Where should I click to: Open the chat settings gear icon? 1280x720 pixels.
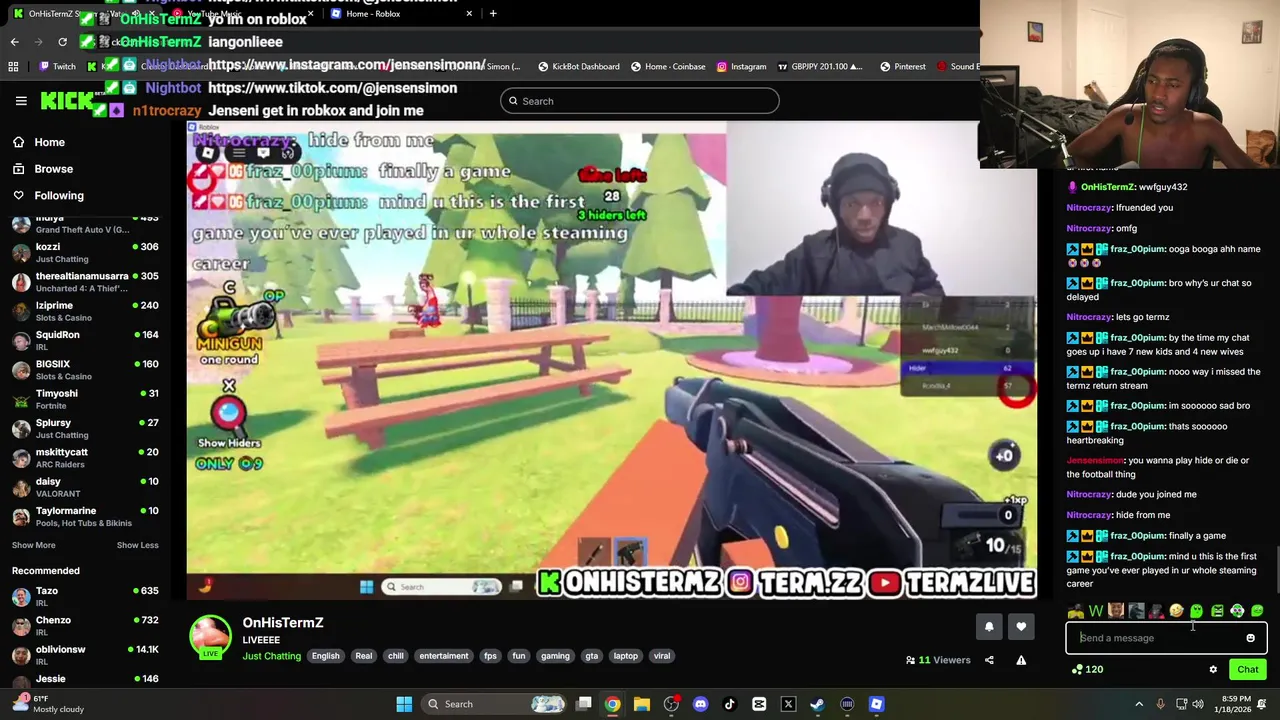1213,670
